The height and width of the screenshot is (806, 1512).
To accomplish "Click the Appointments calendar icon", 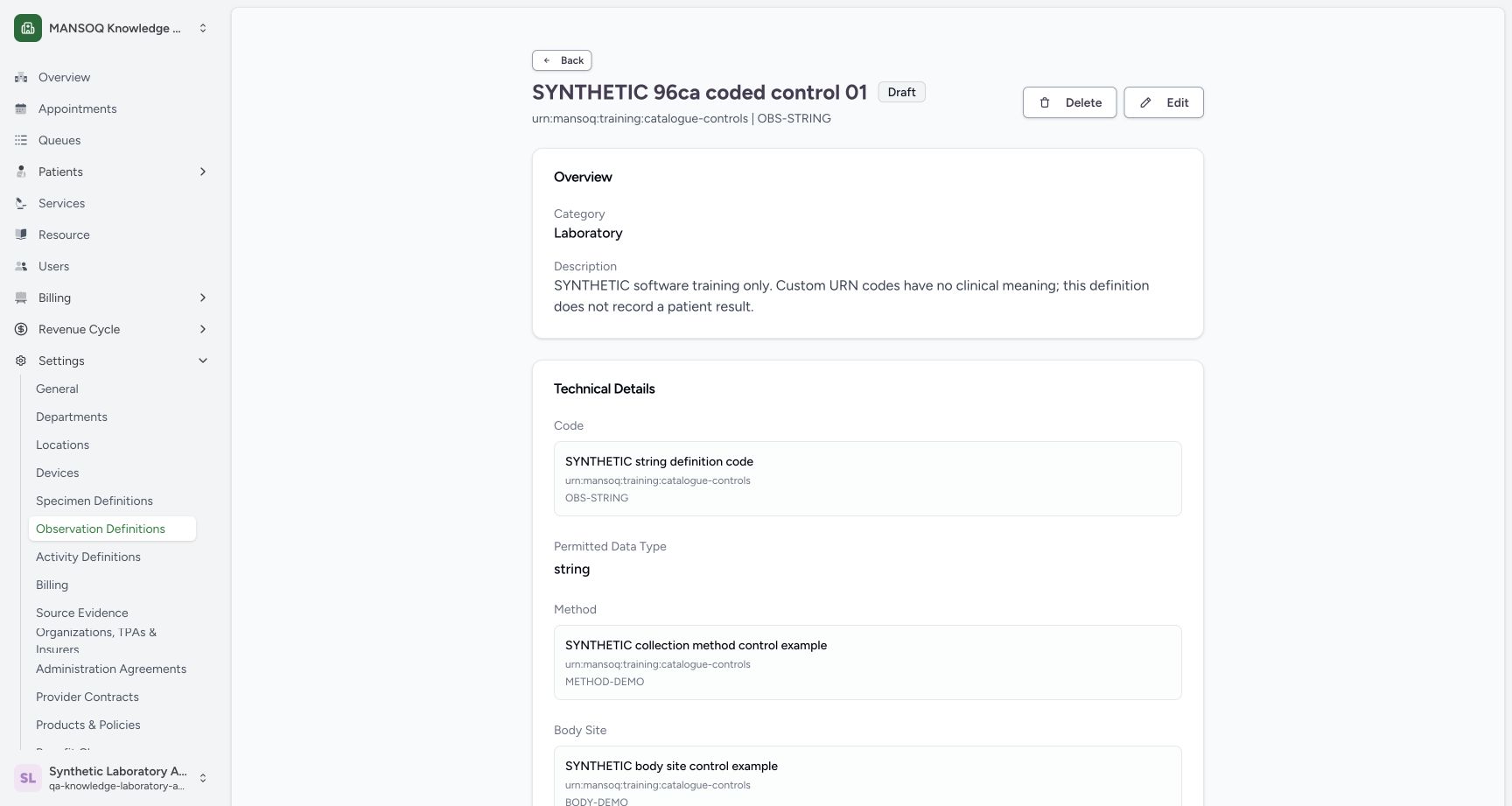I will pos(21,109).
